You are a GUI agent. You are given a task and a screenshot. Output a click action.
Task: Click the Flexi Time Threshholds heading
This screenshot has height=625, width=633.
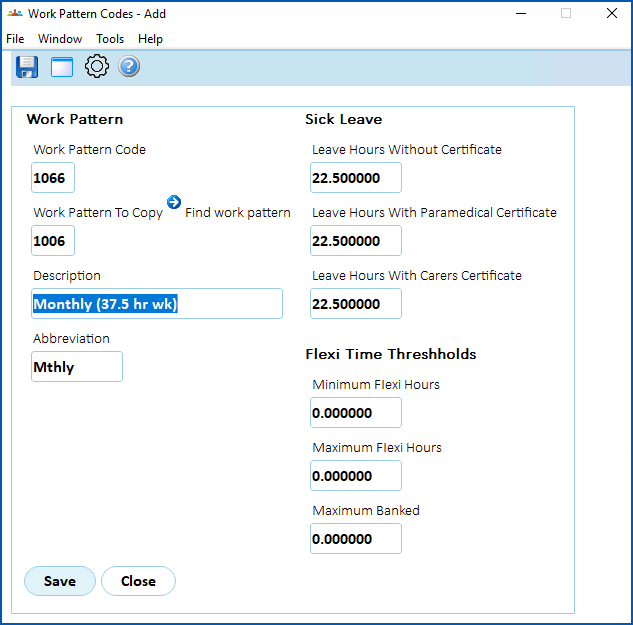(x=391, y=354)
